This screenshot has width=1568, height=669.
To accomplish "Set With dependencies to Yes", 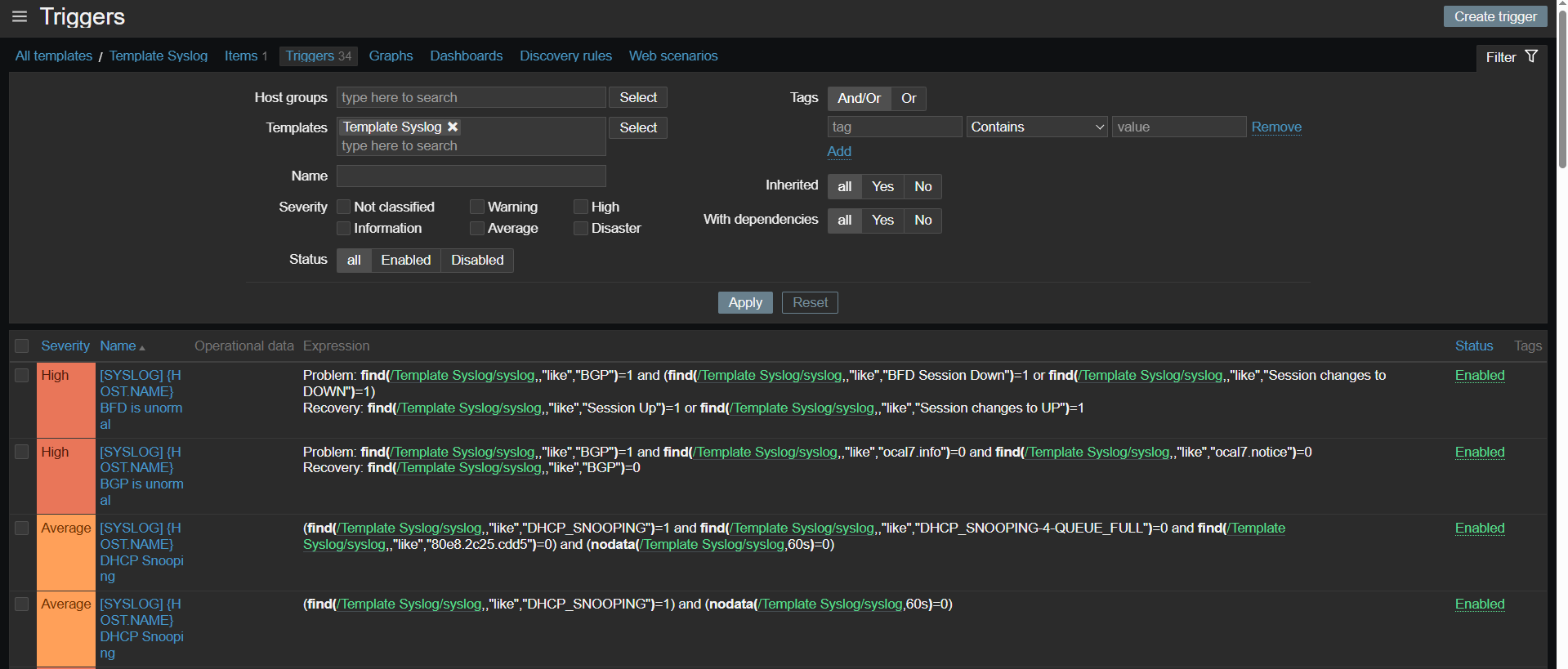I will 882,220.
